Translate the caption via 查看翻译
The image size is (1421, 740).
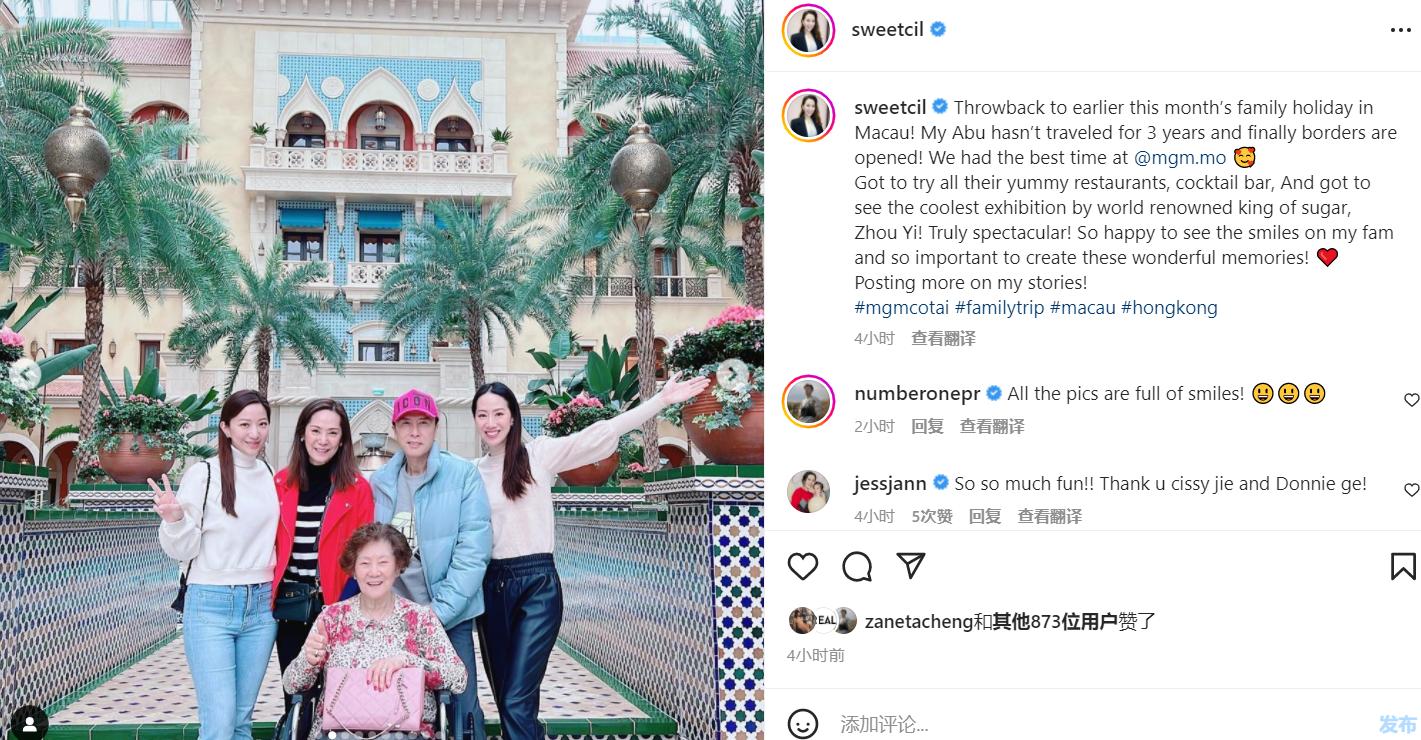943,338
